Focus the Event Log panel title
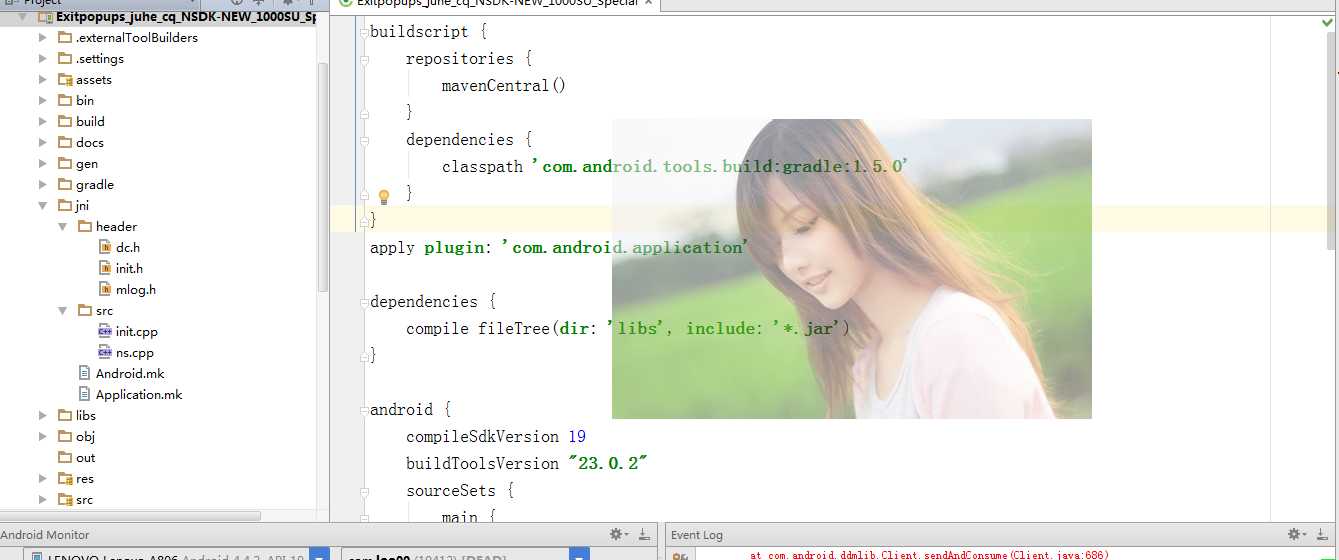Screen dimensions: 1339x560 click(x=697, y=535)
